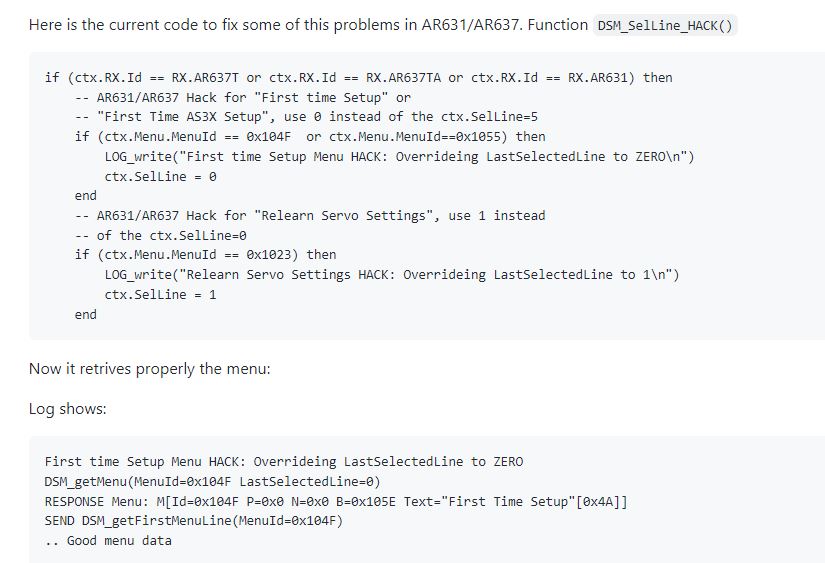Click log line '.. Good menu data'
The width and height of the screenshot is (825, 563).
pos(108,541)
